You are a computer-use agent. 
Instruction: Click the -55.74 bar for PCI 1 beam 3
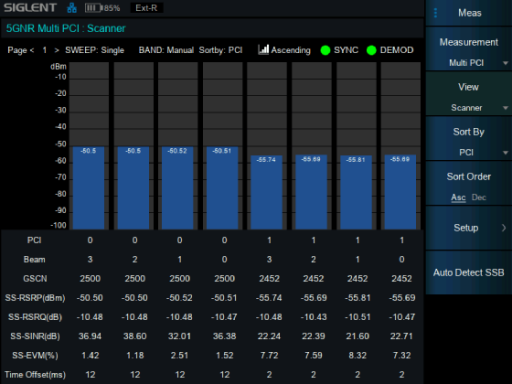pos(267,192)
